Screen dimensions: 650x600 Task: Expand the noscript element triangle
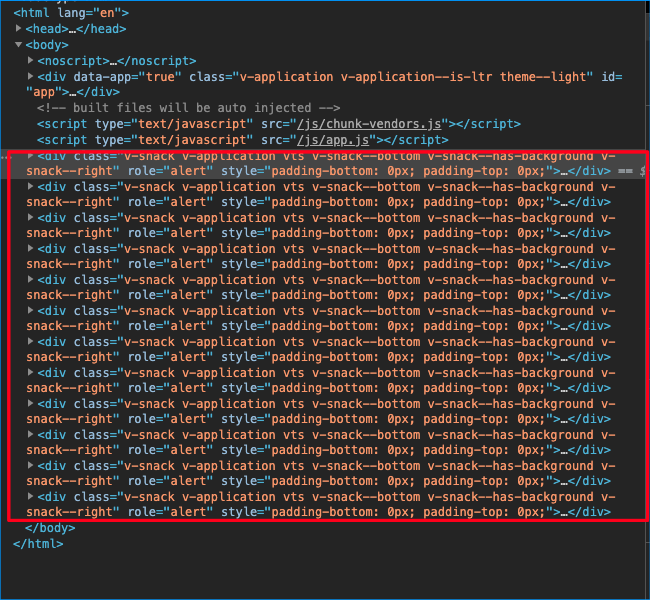click(30, 61)
